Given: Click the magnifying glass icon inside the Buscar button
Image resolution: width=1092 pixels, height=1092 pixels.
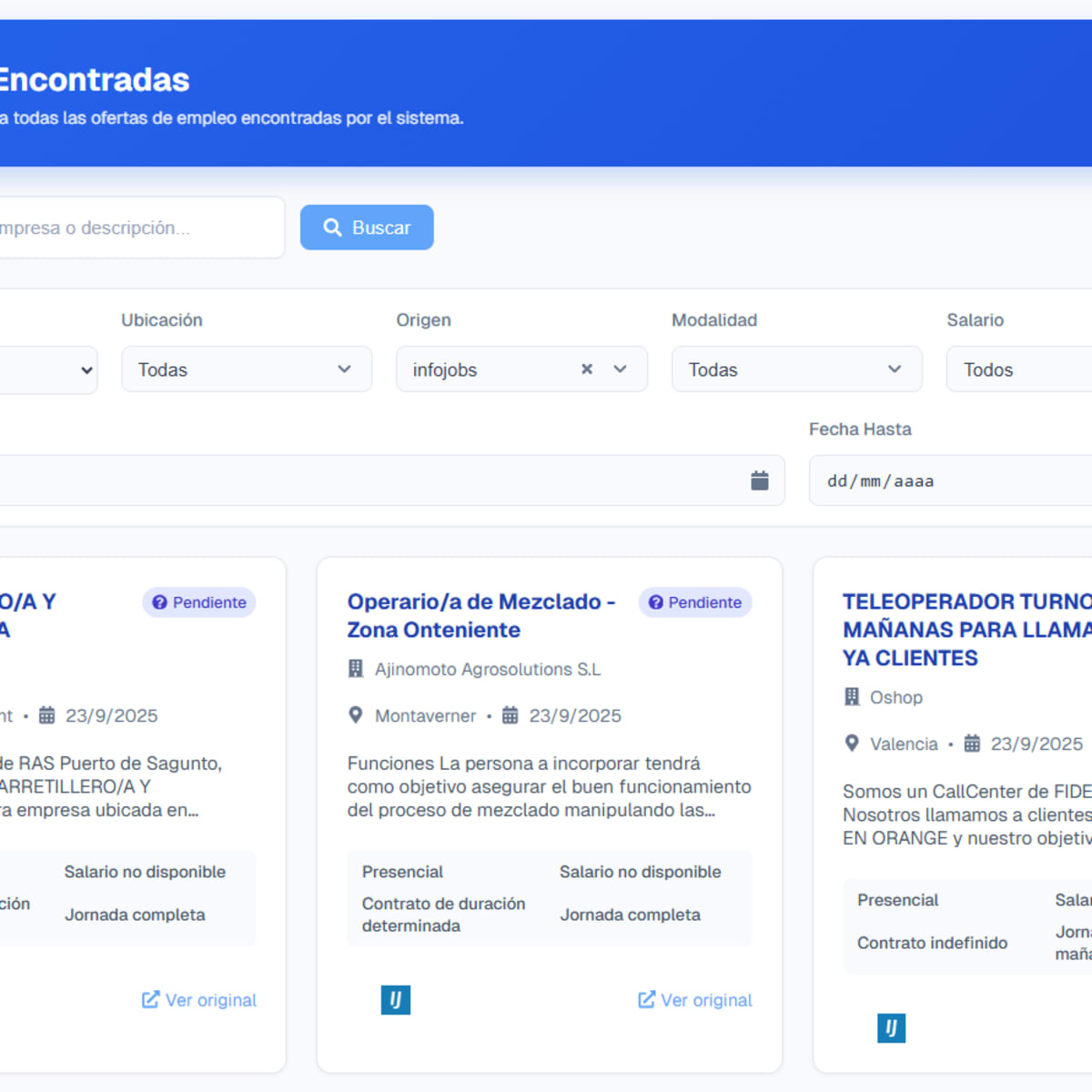Looking at the screenshot, I should click(x=333, y=227).
